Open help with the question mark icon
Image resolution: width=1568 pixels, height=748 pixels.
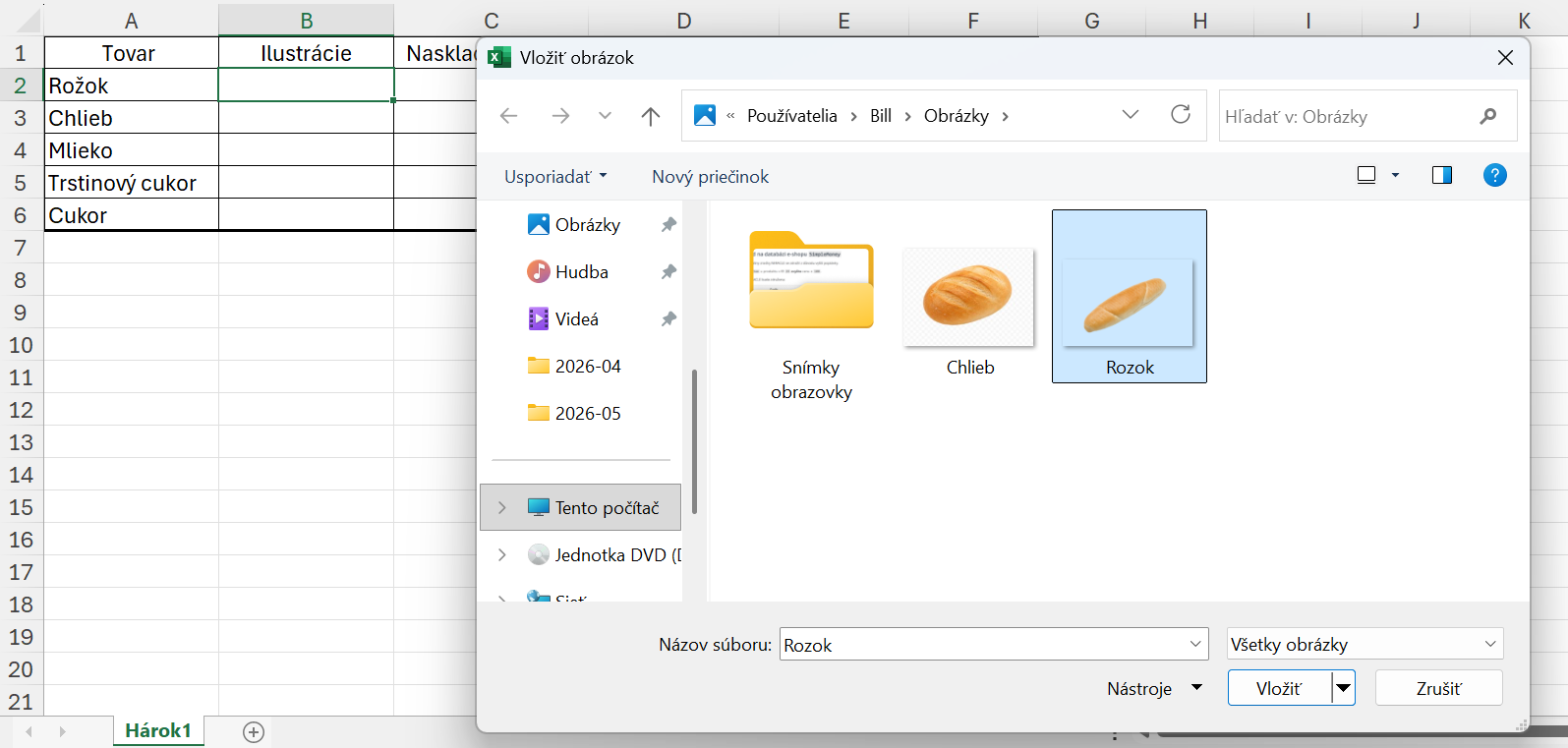1494,175
